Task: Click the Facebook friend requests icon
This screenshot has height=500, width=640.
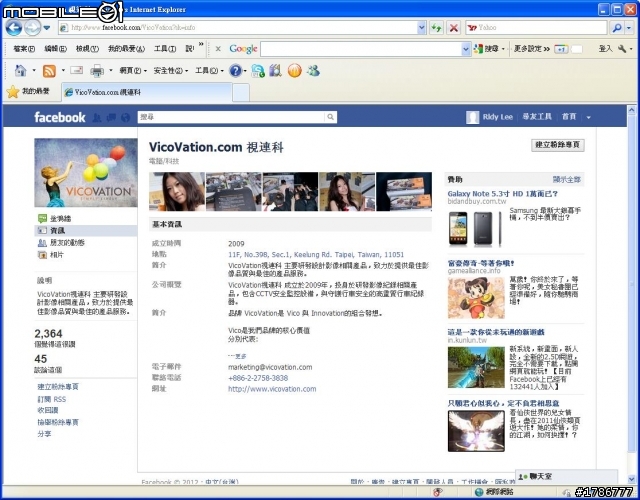Action: [97, 118]
